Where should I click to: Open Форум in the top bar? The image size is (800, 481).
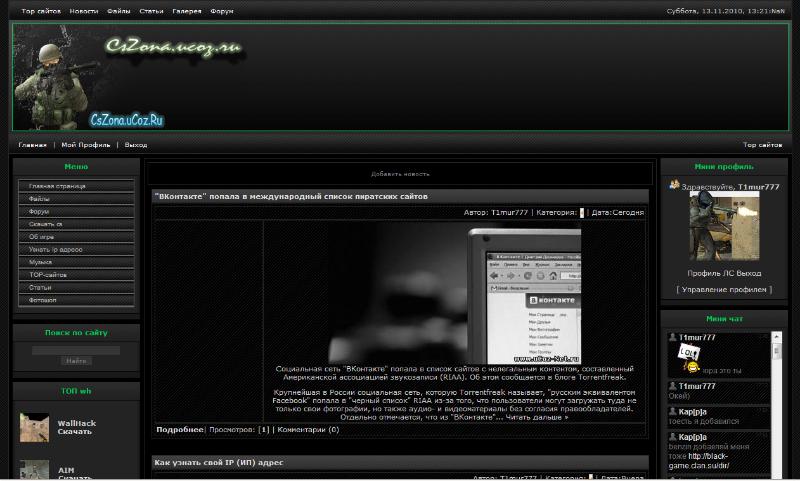coord(221,11)
